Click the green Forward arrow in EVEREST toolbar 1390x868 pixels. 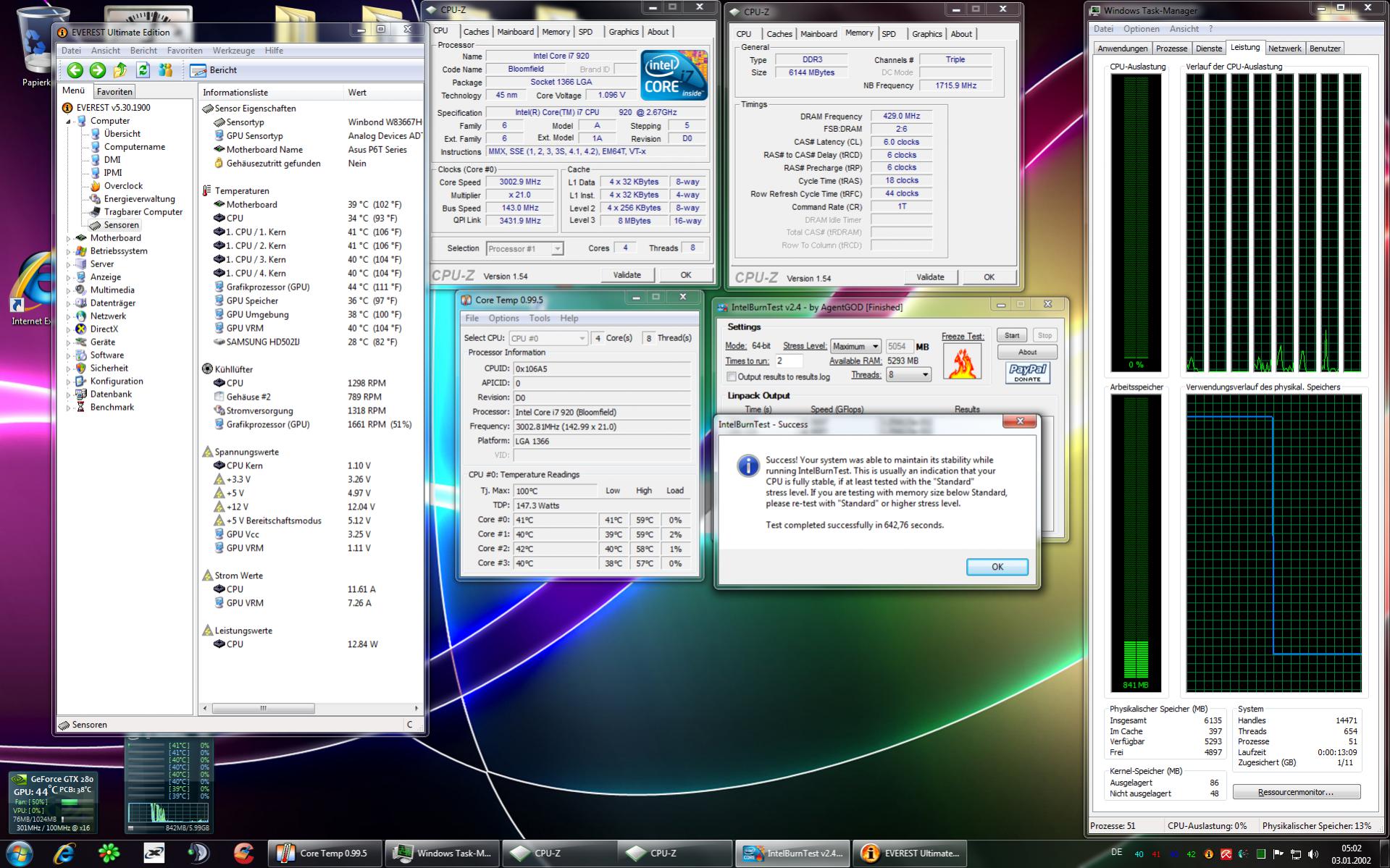(97, 70)
